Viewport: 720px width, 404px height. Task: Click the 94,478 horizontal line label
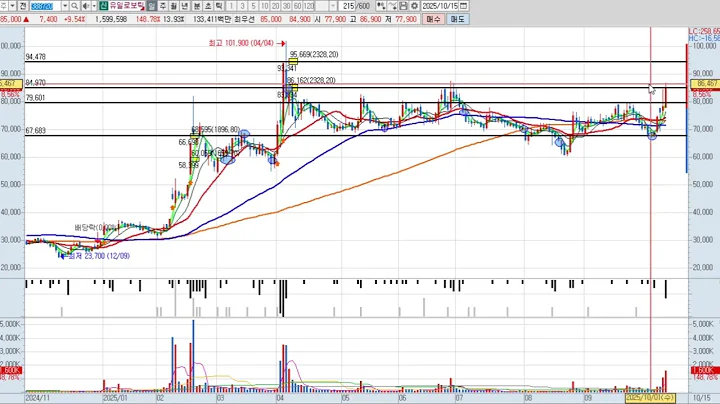[35, 57]
